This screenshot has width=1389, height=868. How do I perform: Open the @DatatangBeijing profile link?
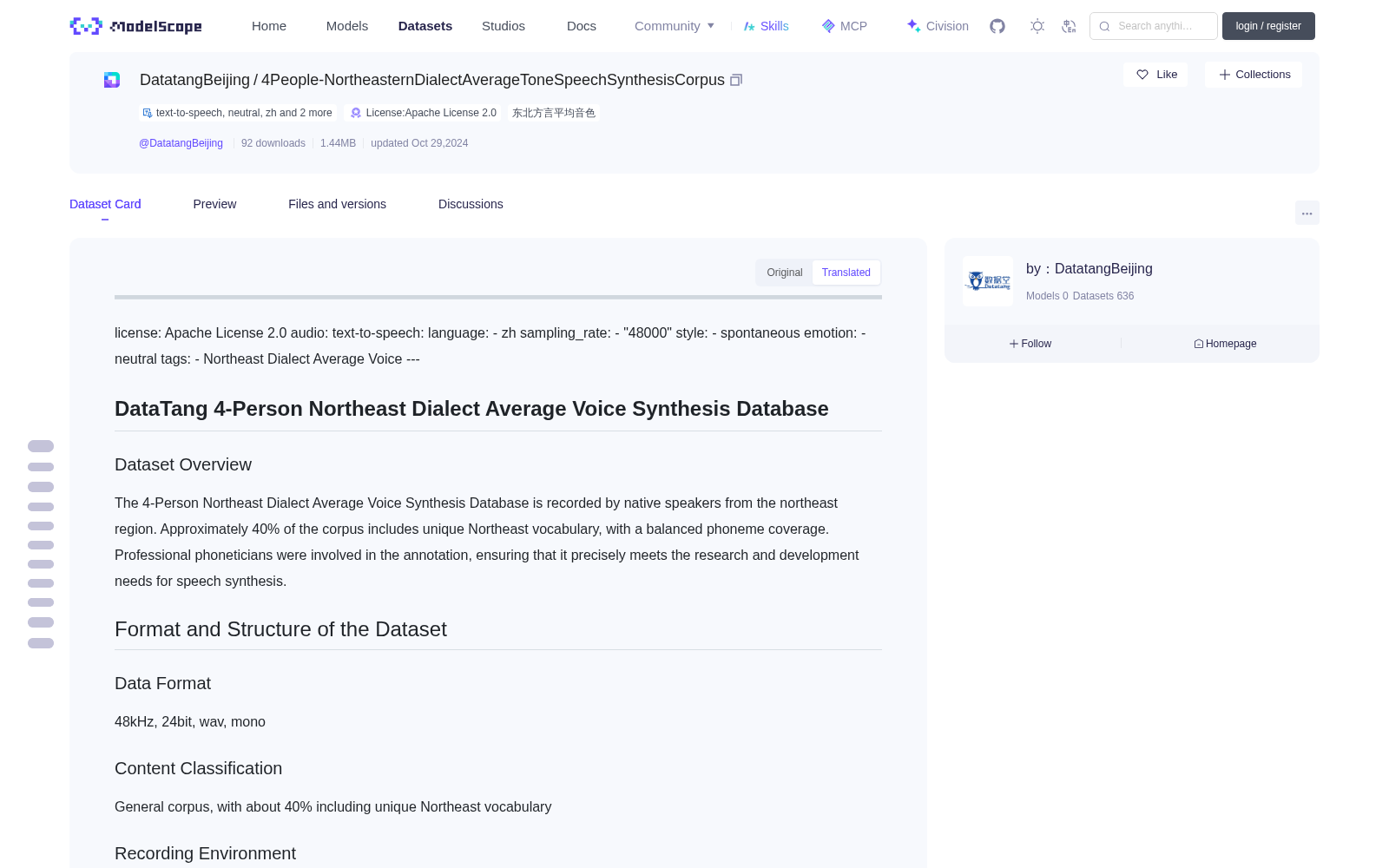(181, 143)
